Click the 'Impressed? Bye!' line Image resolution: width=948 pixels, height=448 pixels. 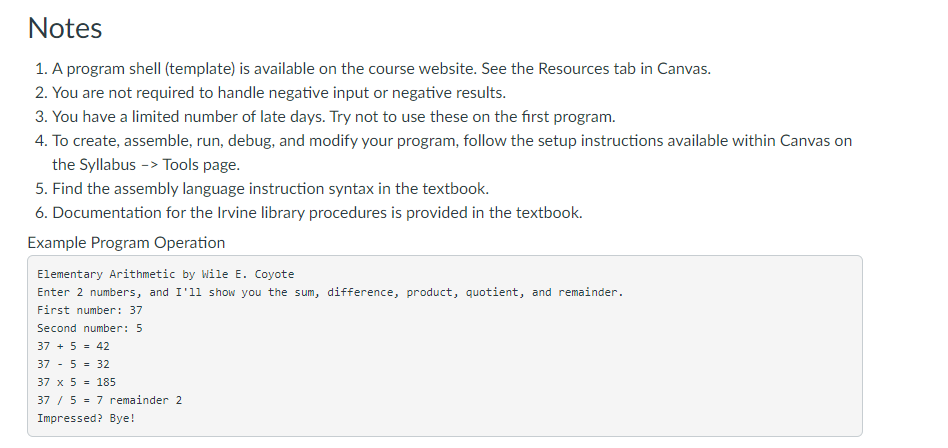(86, 418)
